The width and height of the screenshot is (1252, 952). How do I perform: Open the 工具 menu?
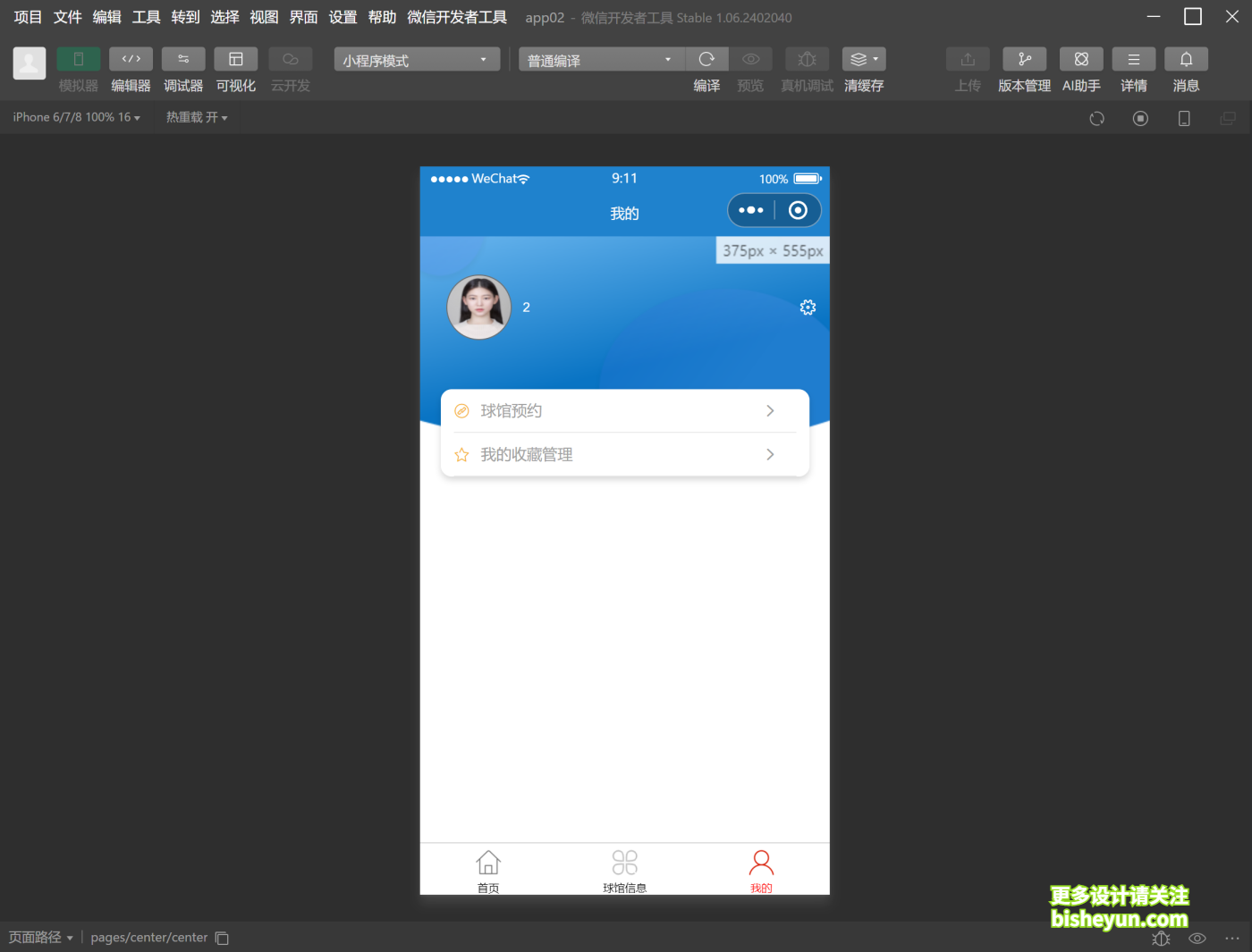146,16
